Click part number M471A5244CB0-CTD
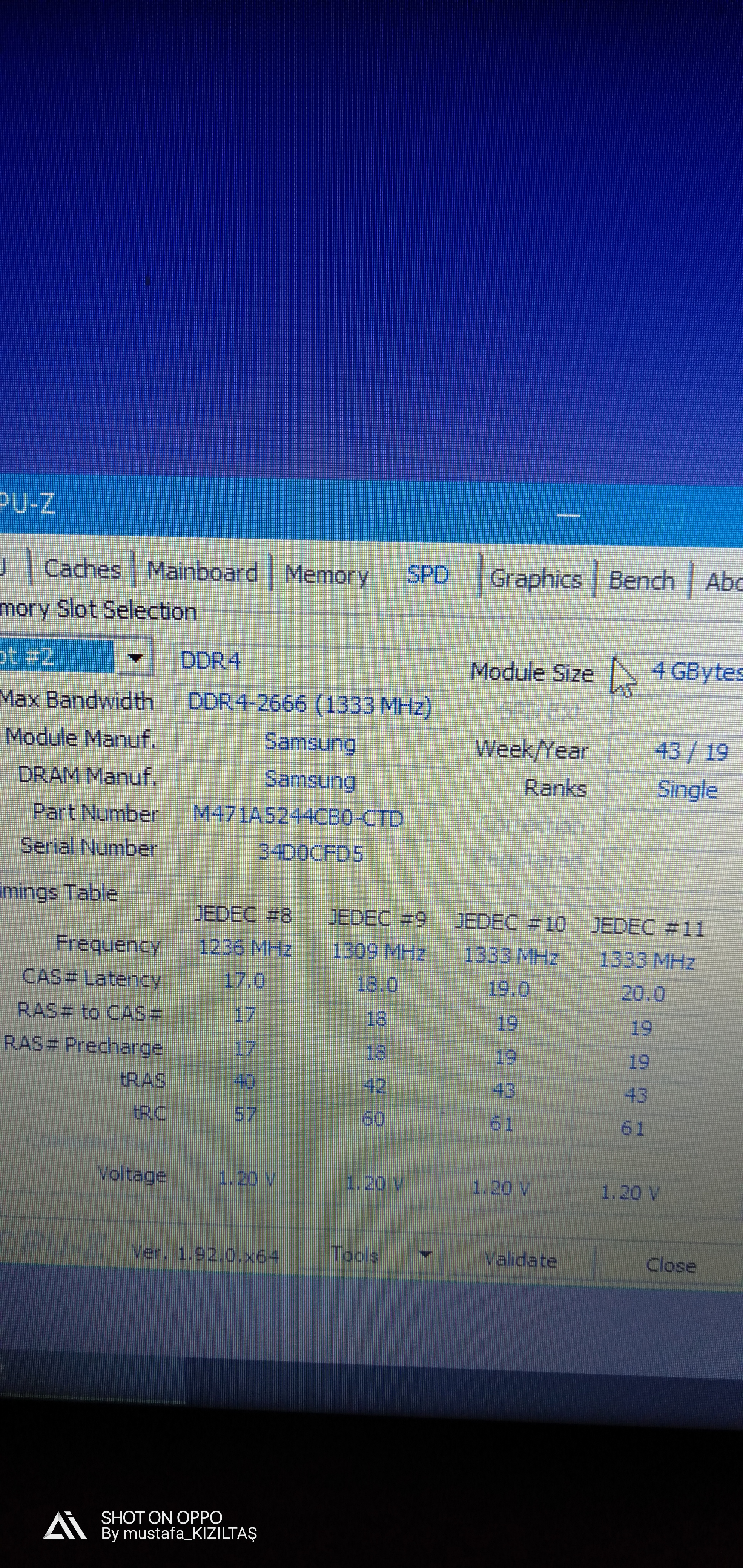Image resolution: width=743 pixels, height=1568 pixels. (298, 817)
